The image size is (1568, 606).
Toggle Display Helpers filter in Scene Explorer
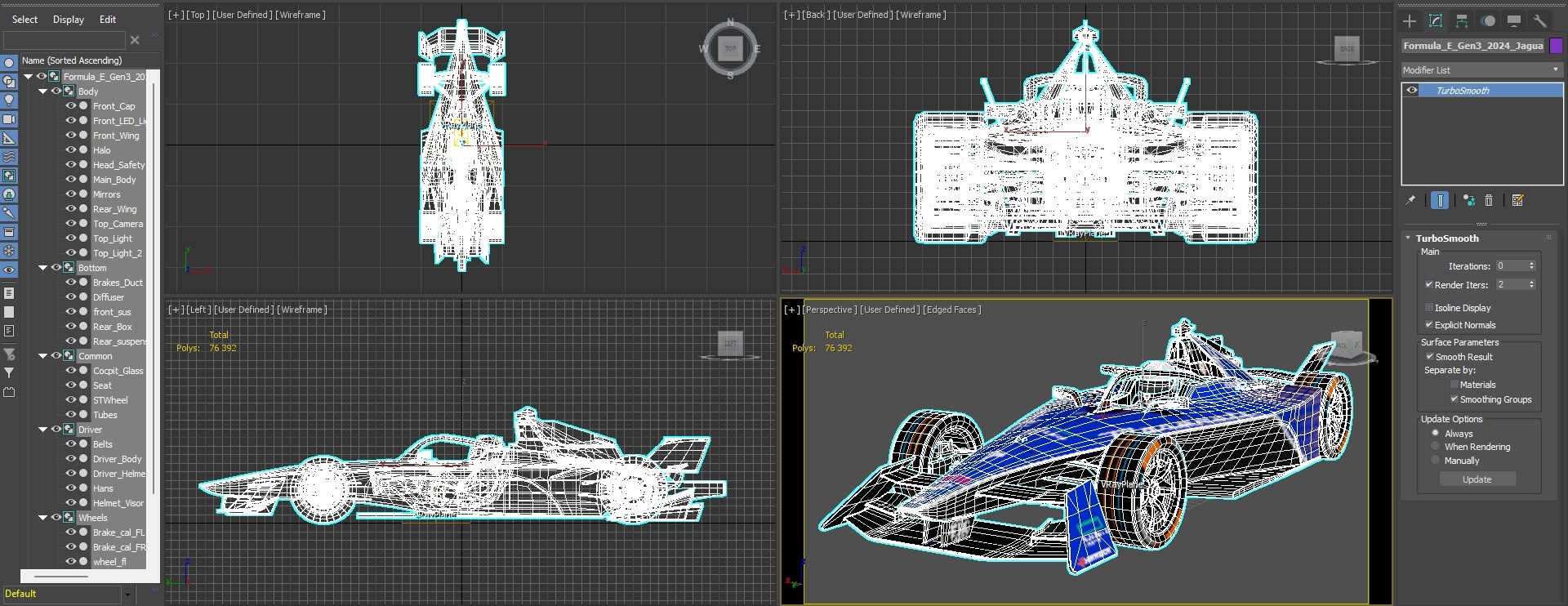[9, 138]
